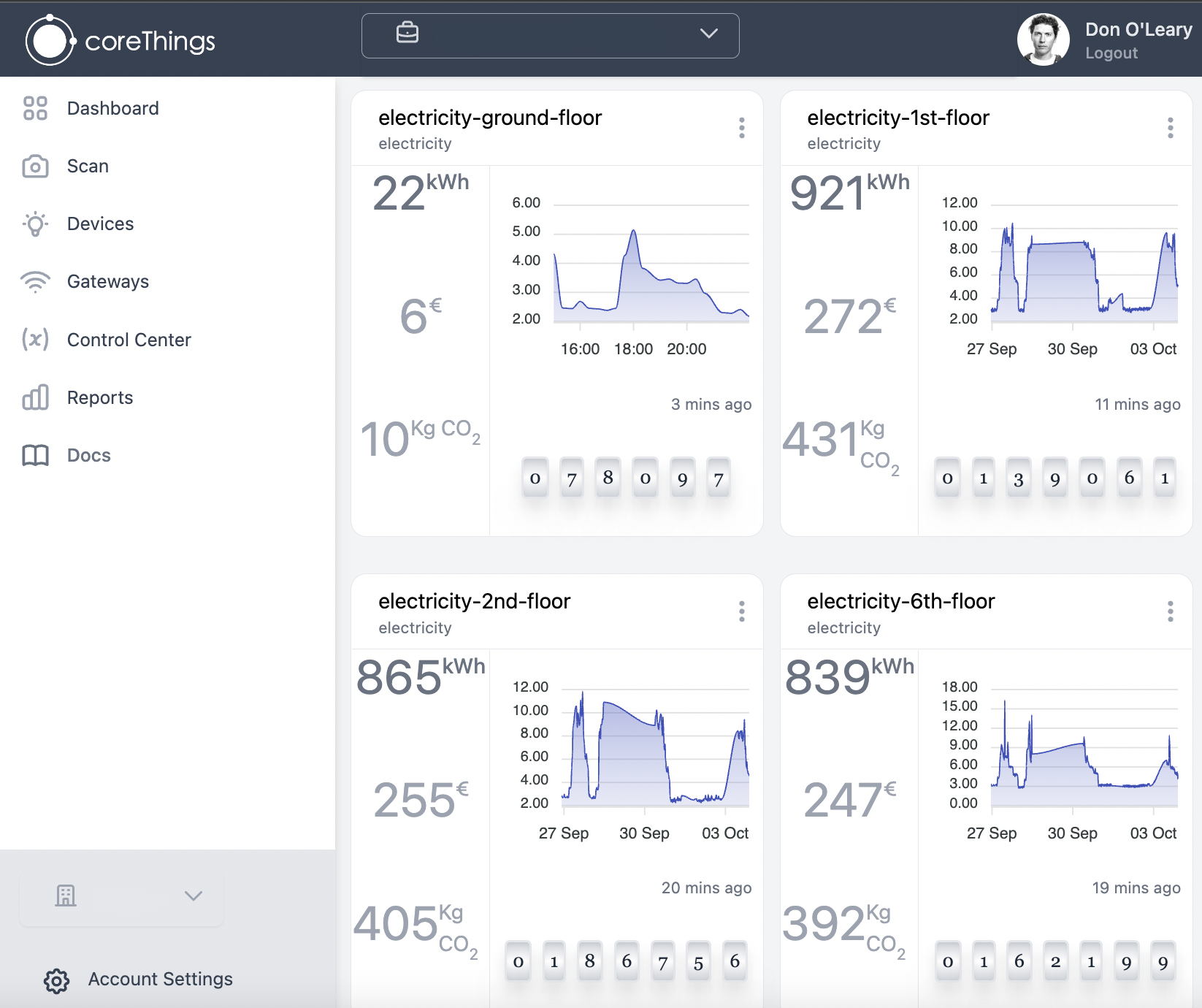Click the coreThings logo icon
The height and width of the screenshot is (1008, 1202).
50,40
